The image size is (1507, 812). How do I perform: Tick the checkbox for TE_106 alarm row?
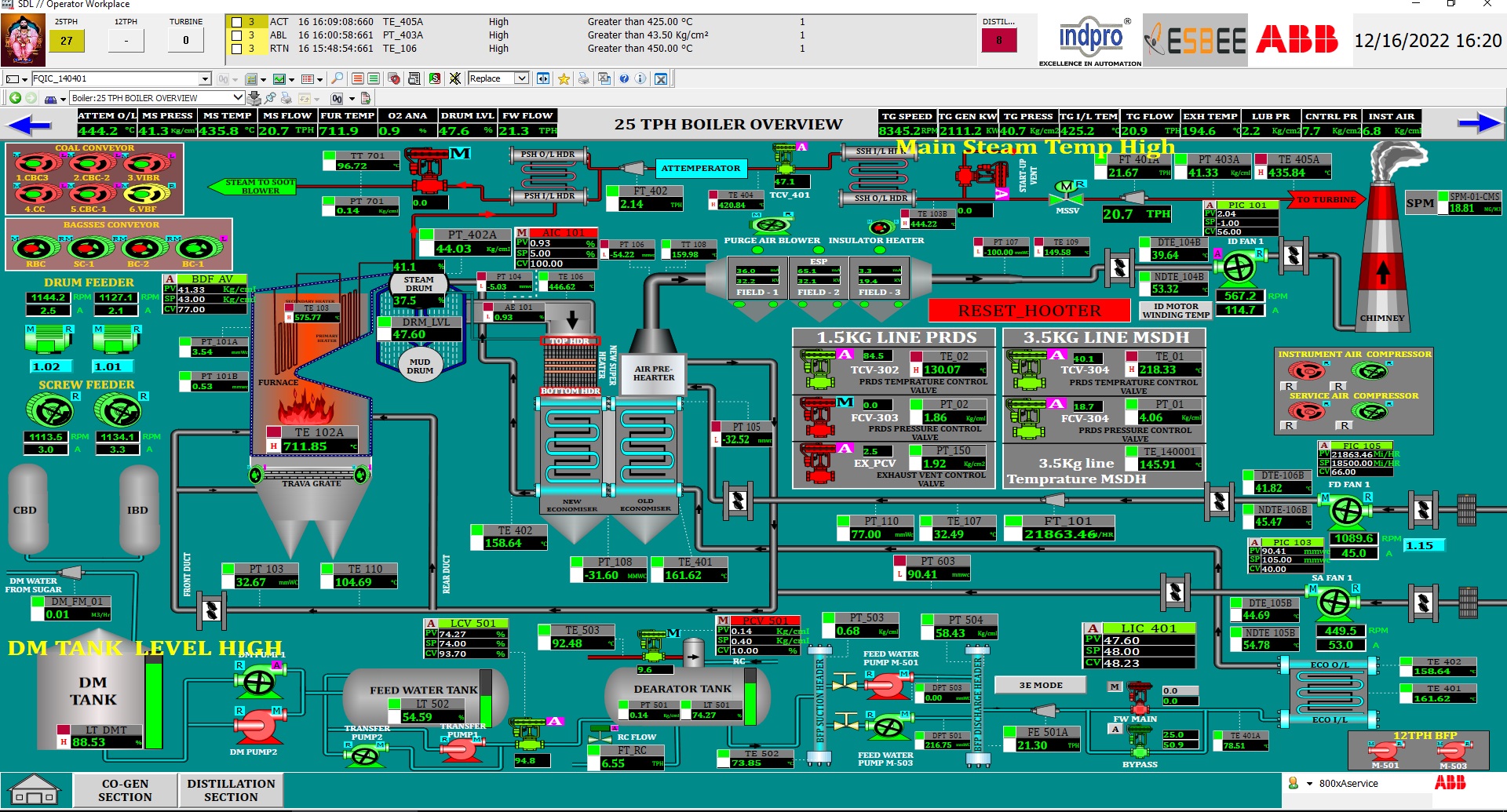click(x=236, y=49)
